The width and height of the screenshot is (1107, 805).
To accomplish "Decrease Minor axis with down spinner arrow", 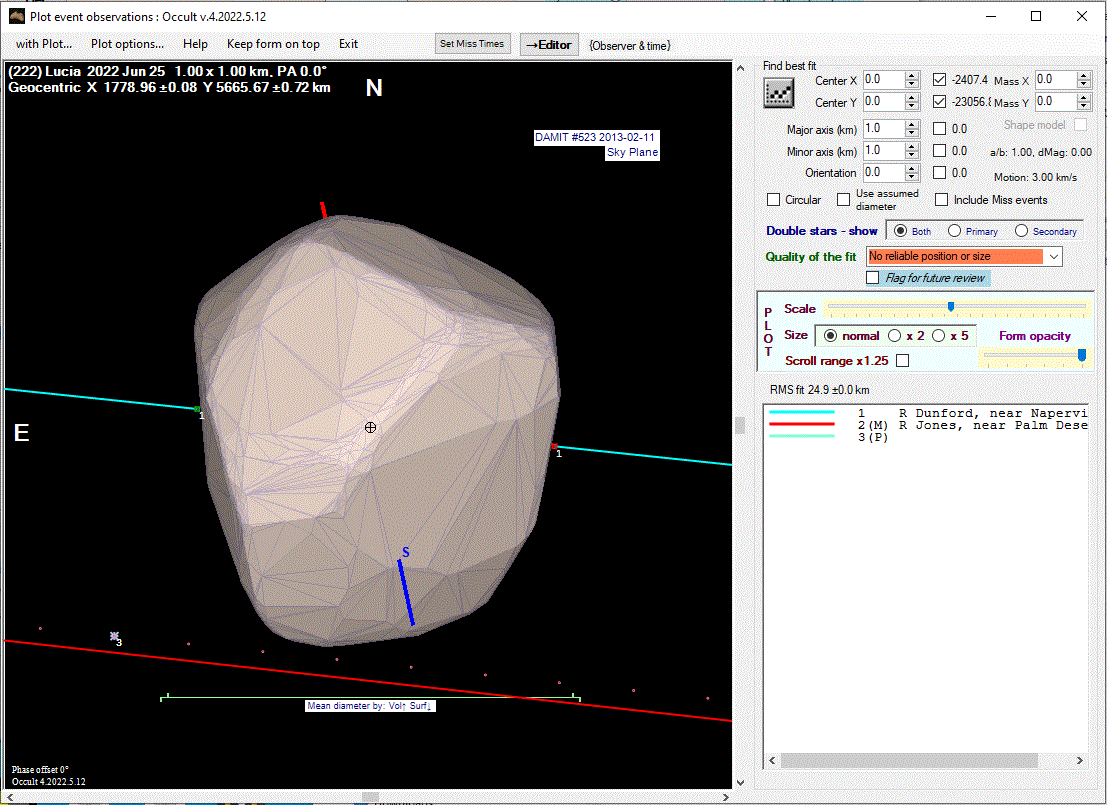I will click(911, 155).
